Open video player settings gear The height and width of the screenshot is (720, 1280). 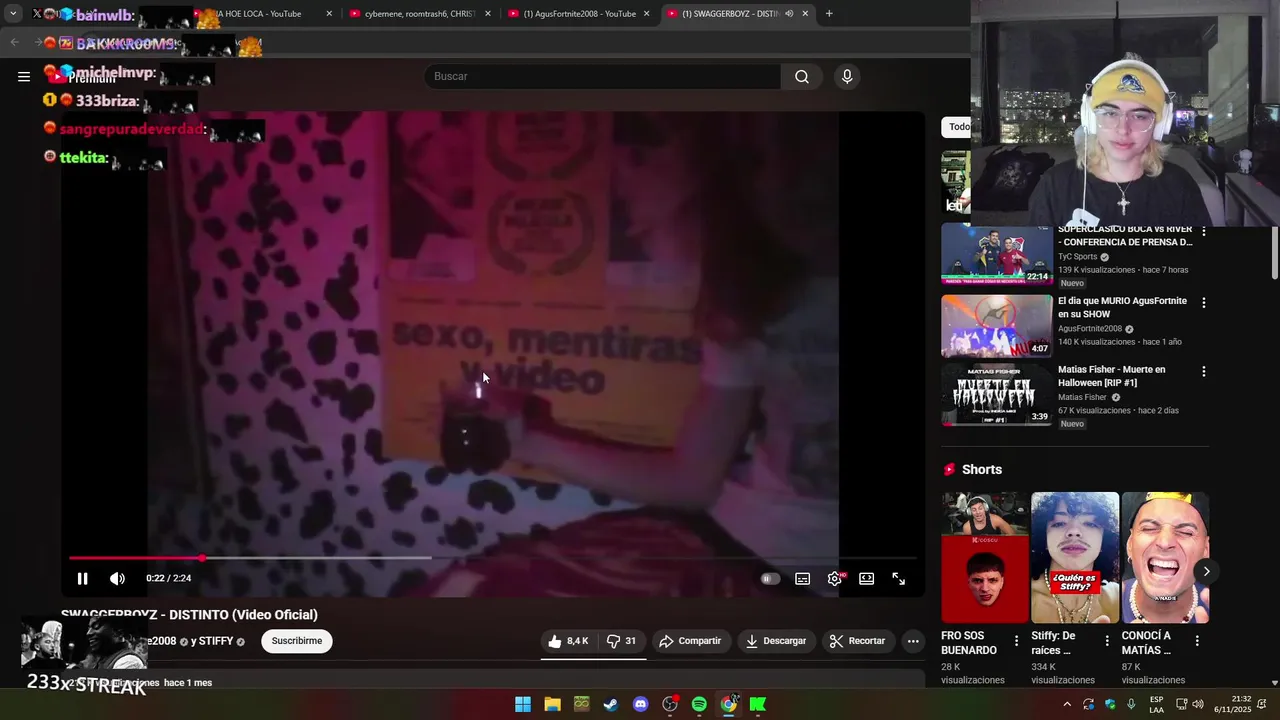click(835, 578)
